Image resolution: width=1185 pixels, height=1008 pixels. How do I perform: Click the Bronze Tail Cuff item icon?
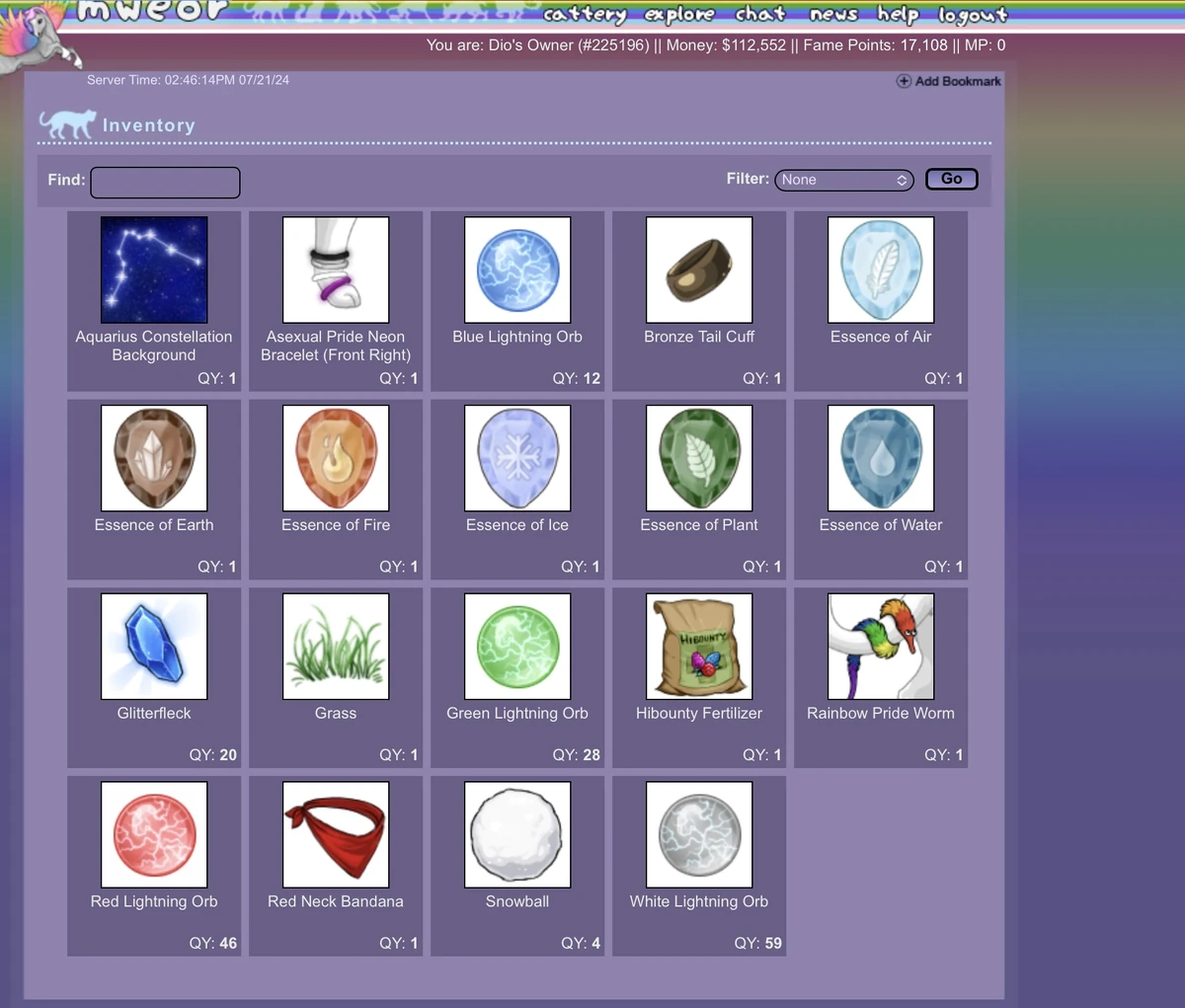(x=698, y=270)
